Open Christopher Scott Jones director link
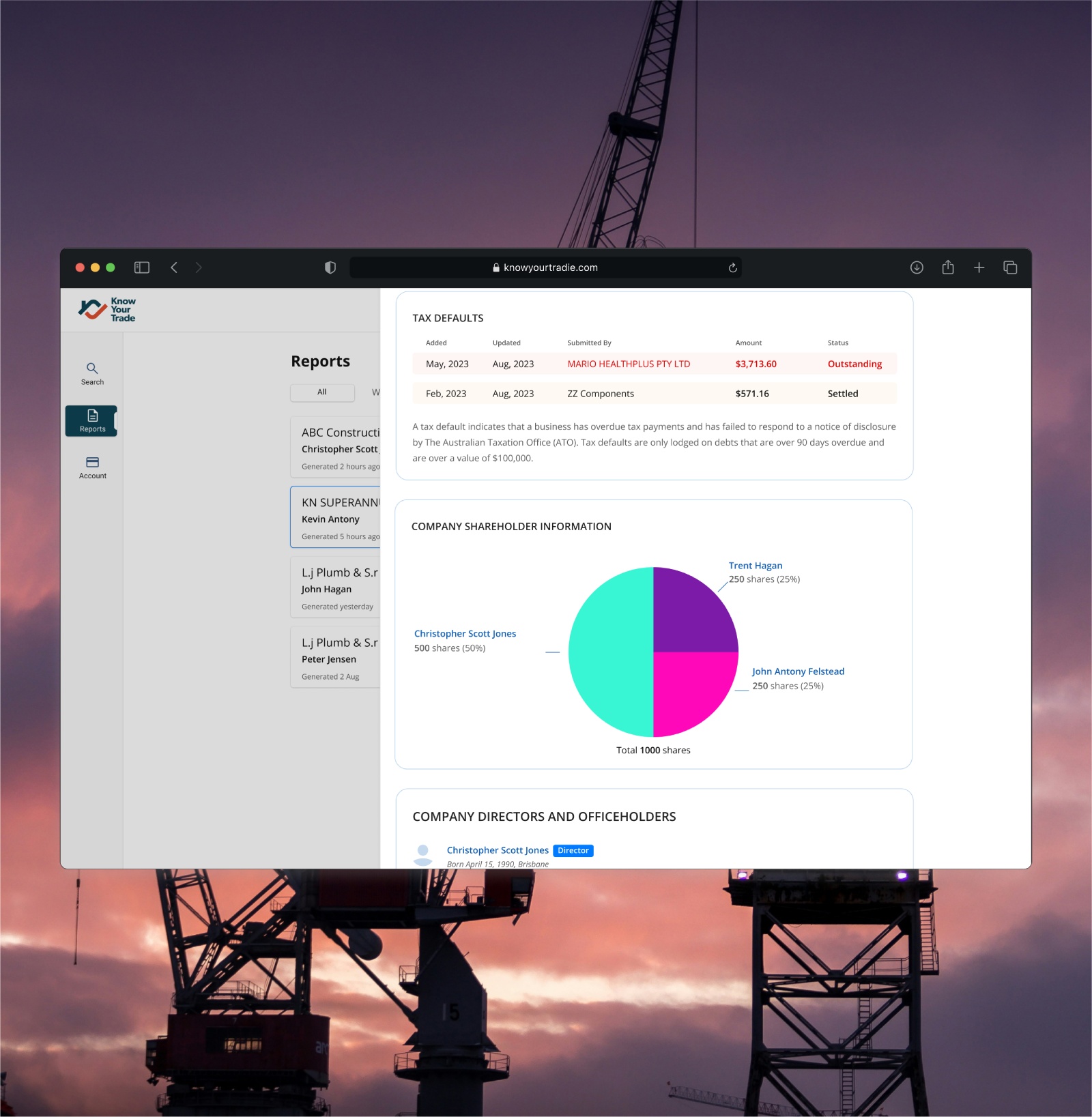 click(498, 850)
